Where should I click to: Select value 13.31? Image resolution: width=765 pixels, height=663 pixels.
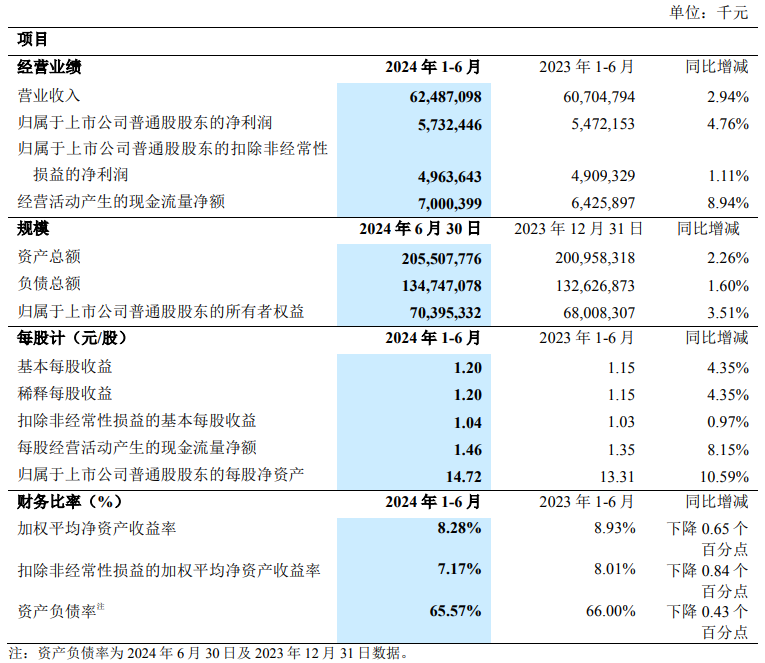point(617,477)
